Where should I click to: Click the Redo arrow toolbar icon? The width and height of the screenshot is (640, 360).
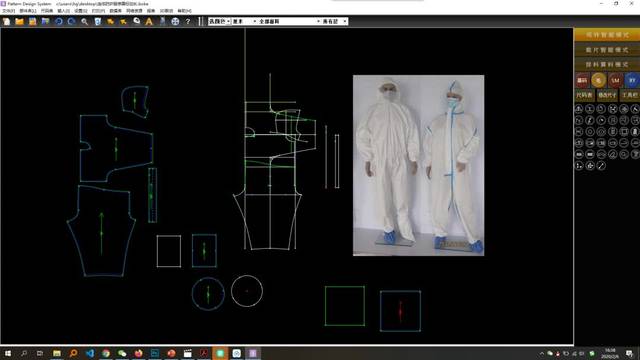coord(71,21)
